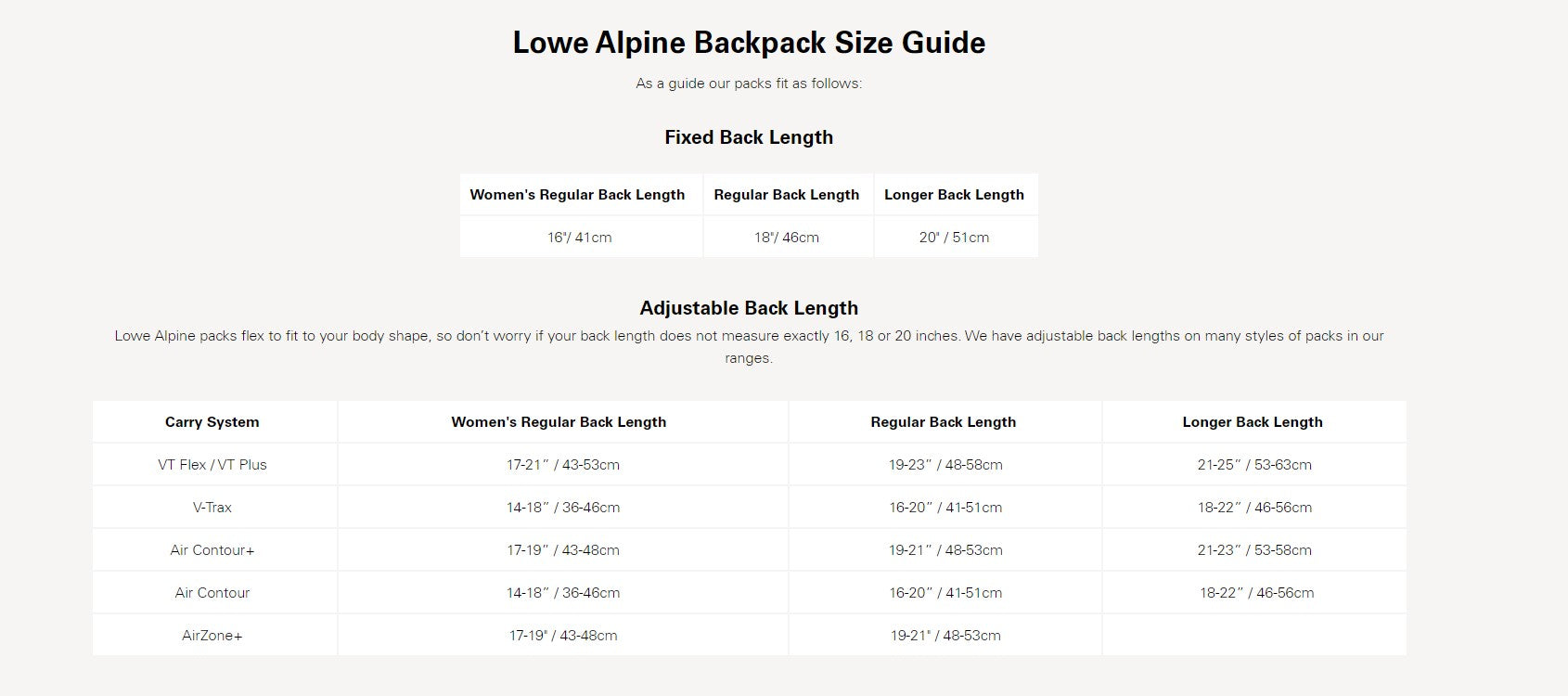This screenshot has height=696, width=1568.
Task: Select the 20" / 51cm fixed length cell
Action: 954,238
